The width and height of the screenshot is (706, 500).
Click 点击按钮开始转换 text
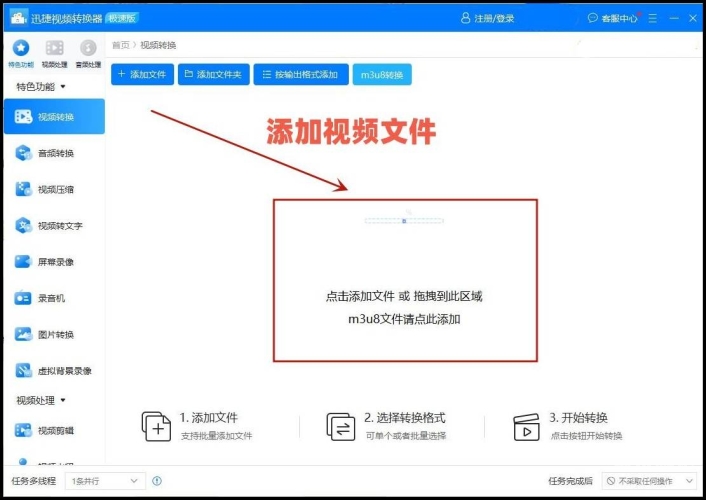coord(586,436)
